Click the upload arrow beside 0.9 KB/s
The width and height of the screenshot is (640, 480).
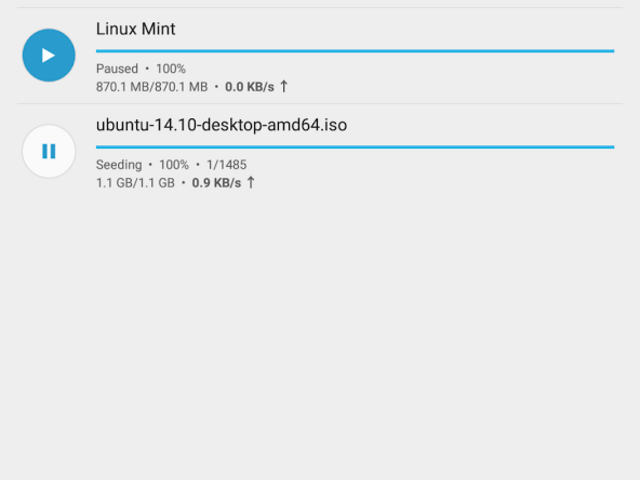pyautogui.click(x=250, y=183)
